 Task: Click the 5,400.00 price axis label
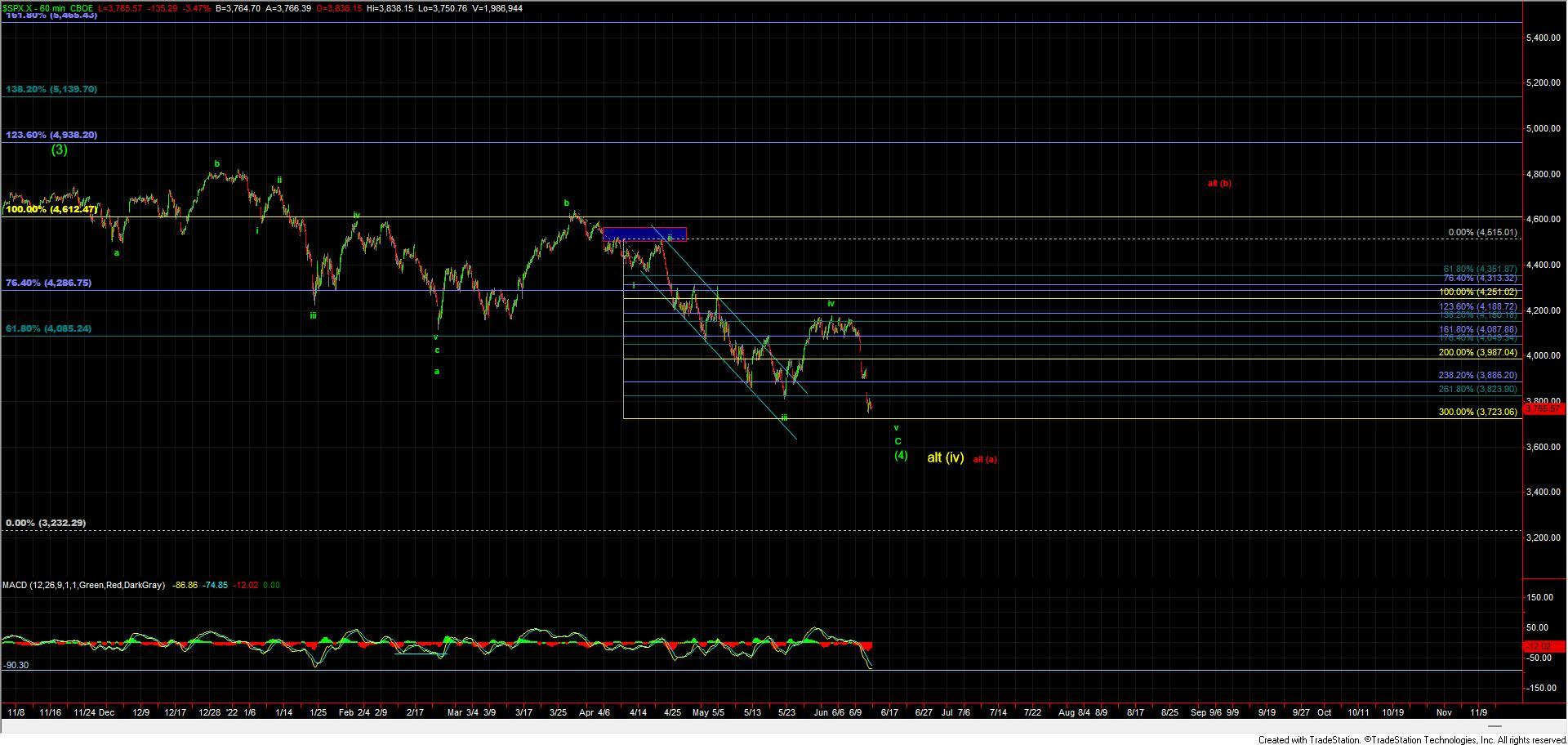click(1543, 38)
